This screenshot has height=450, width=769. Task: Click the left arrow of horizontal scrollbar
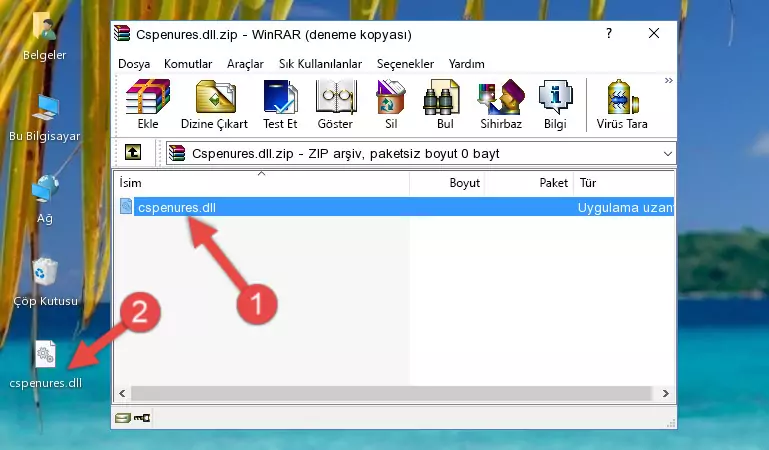[x=122, y=393]
